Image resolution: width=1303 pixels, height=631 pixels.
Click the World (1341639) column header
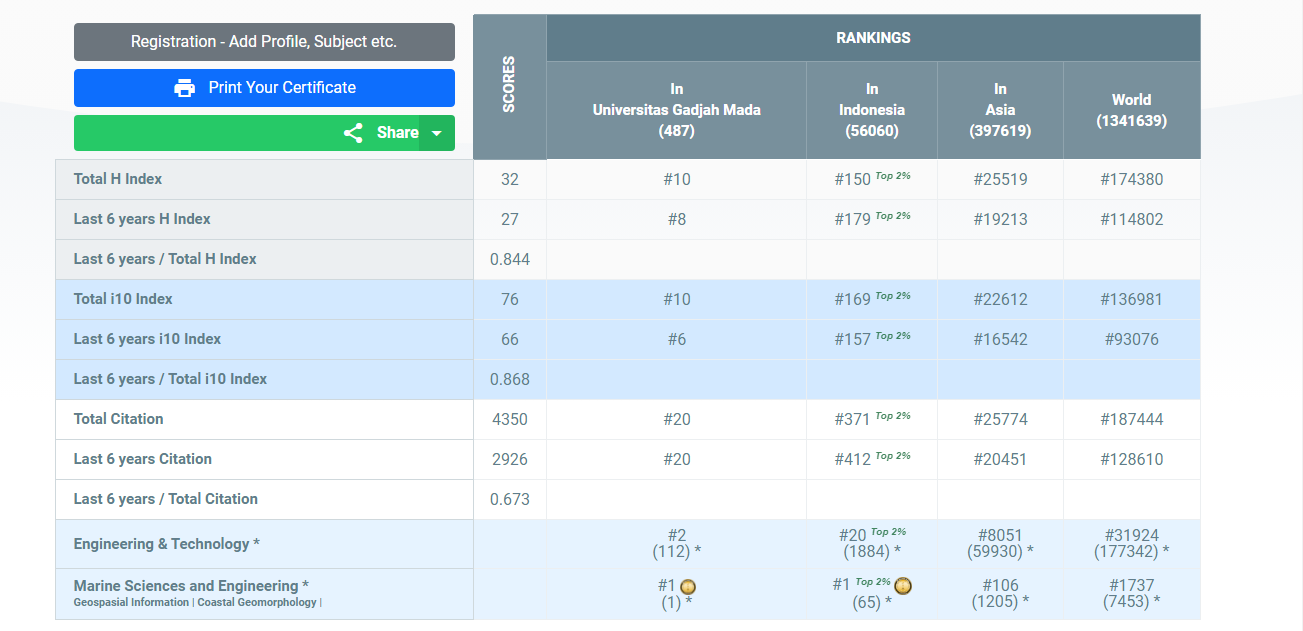1131,110
